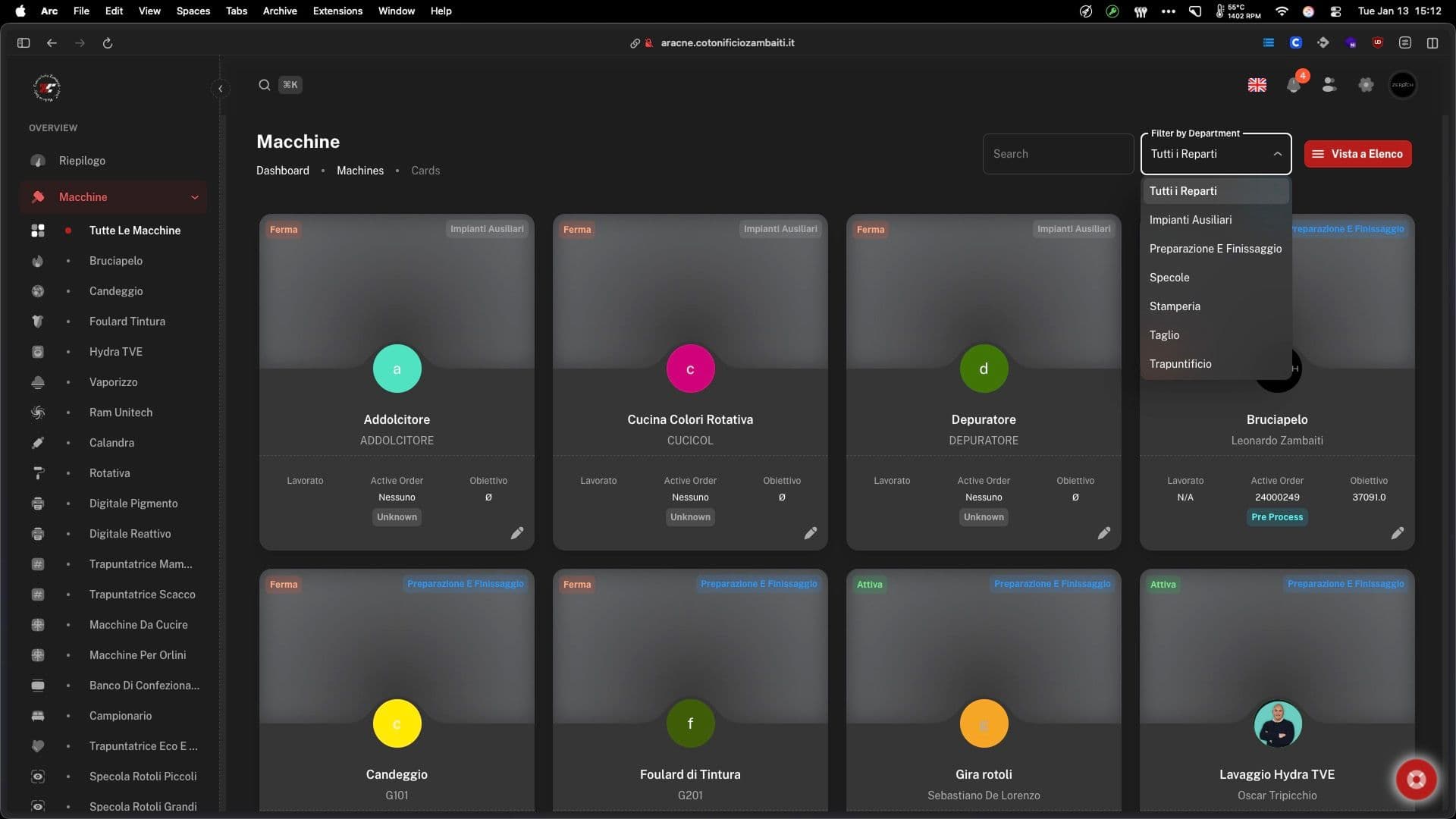Image resolution: width=1456 pixels, height=819 pixels.
Task: Click the search magnifier icon
Action: 264,85
